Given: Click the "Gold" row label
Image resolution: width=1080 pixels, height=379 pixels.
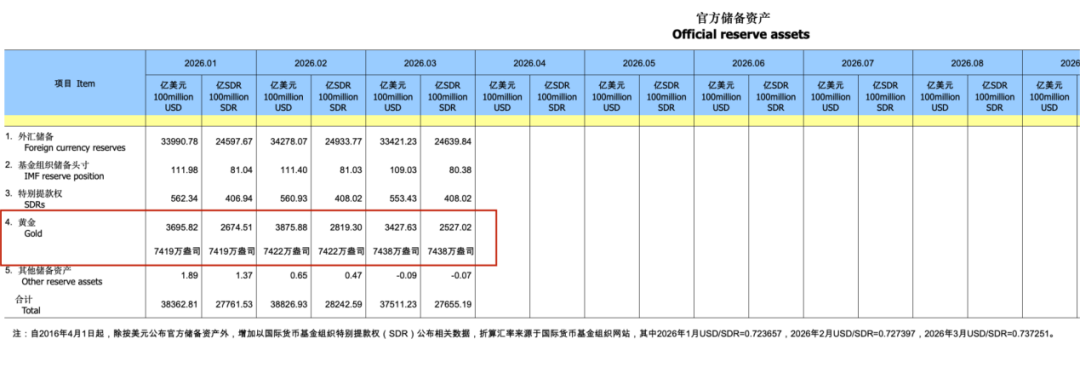Looking at the screenshot, I should pos(33,234).
